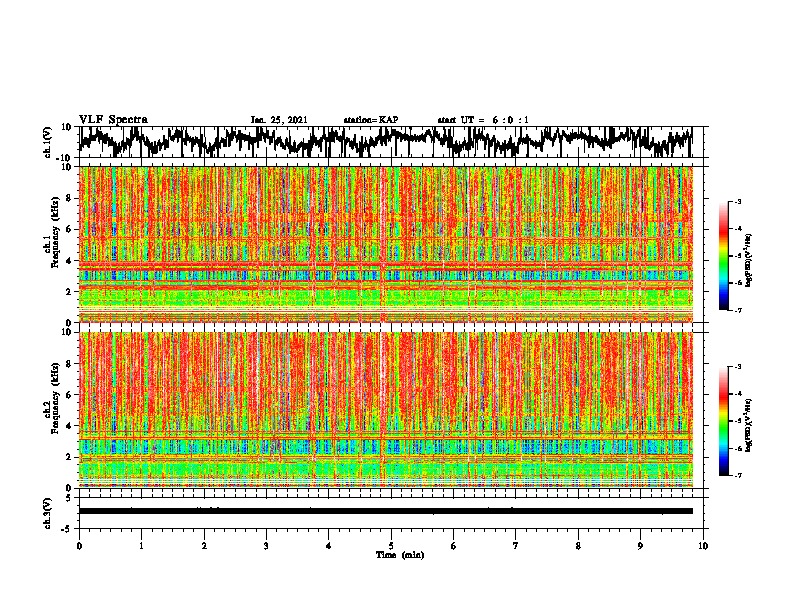Click the ch.1 spectrogram color scale bar
Viewport: 792px width, 612px height.
pyautogui.click(x=724, y=256)
